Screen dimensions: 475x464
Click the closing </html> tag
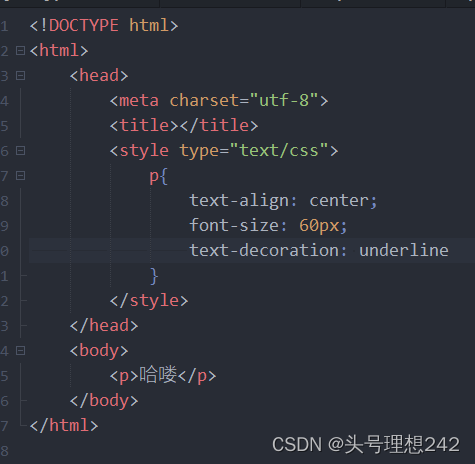point(64,426)
